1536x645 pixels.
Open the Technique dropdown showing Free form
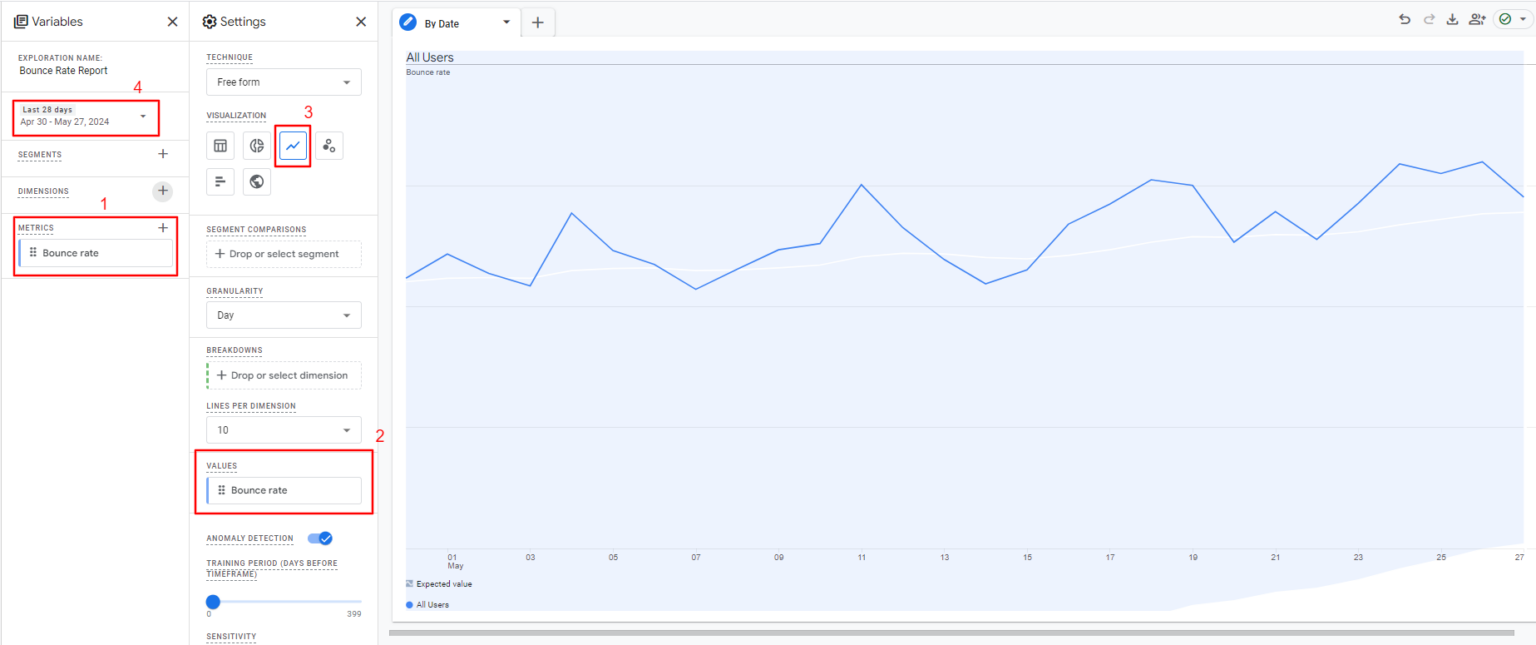(283, 81)
